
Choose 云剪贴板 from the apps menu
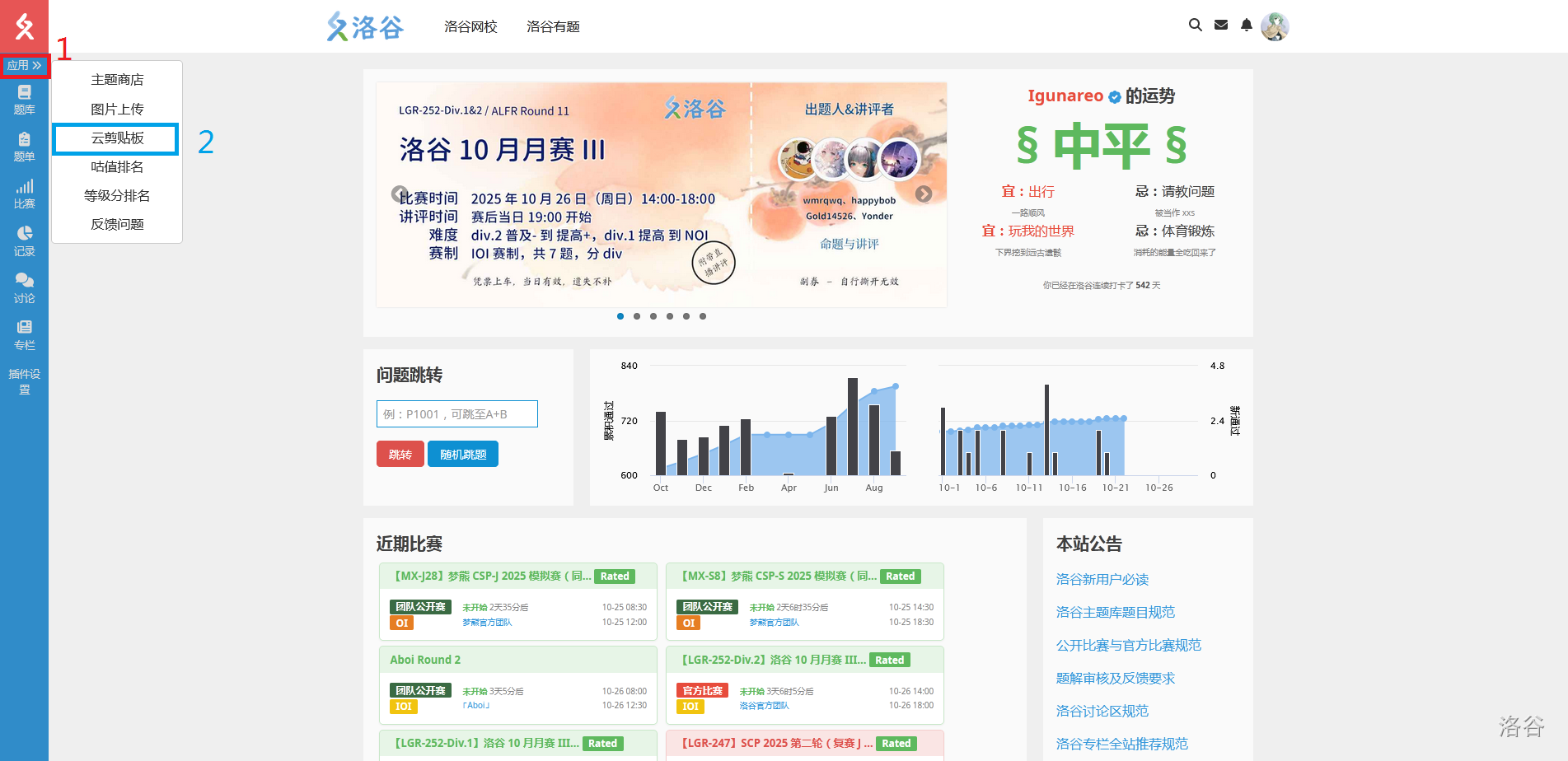117,138
